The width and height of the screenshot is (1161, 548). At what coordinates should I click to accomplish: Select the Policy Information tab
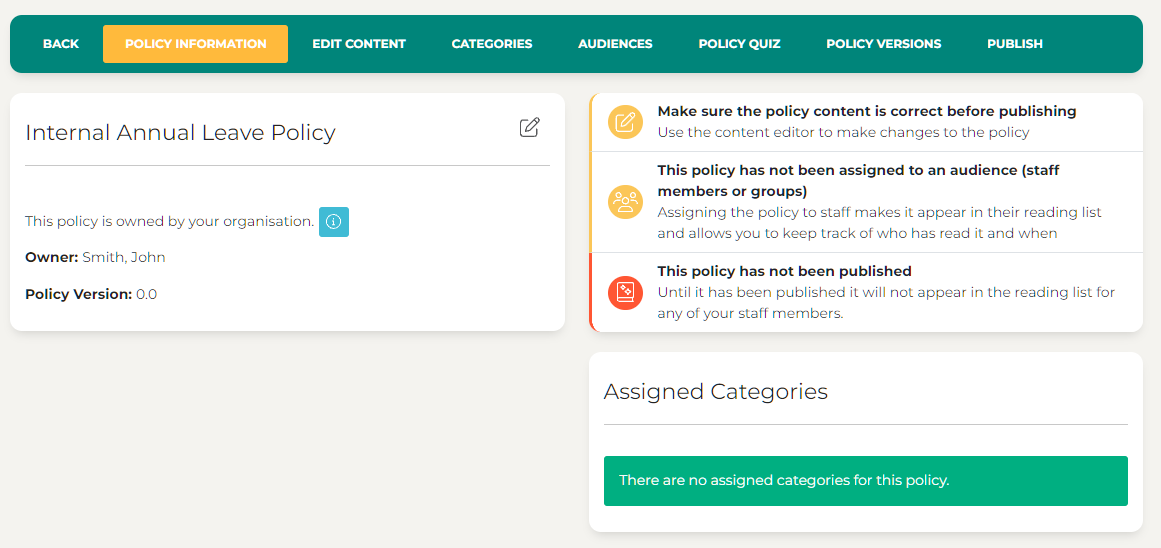tap(195, 44)
